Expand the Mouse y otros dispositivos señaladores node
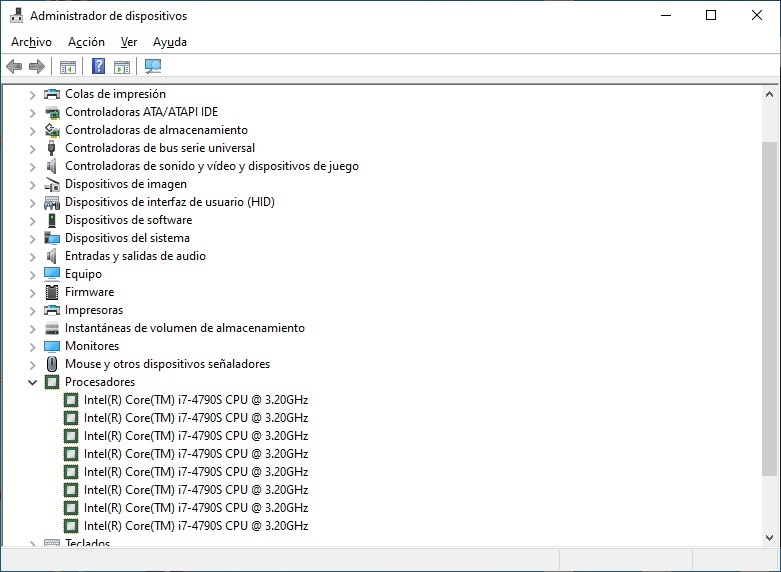The width and height of the screenshot is (781, 572). click(x=32, y=364)
